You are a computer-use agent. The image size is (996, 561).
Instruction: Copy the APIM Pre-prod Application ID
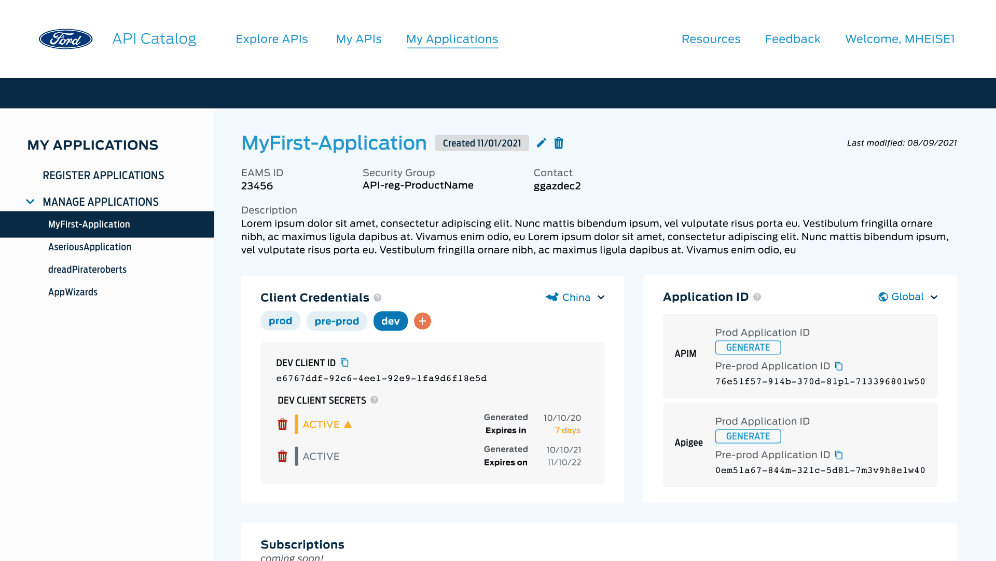coord(839,366)
